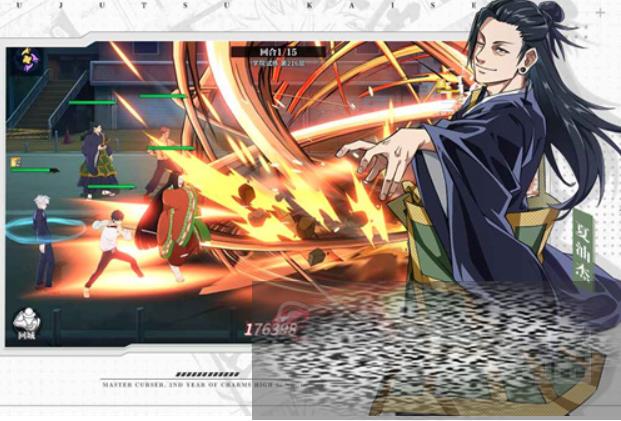Click the striped bar above the caption
The height and width of the screenshot is (421, 621).
click(207, 374)
